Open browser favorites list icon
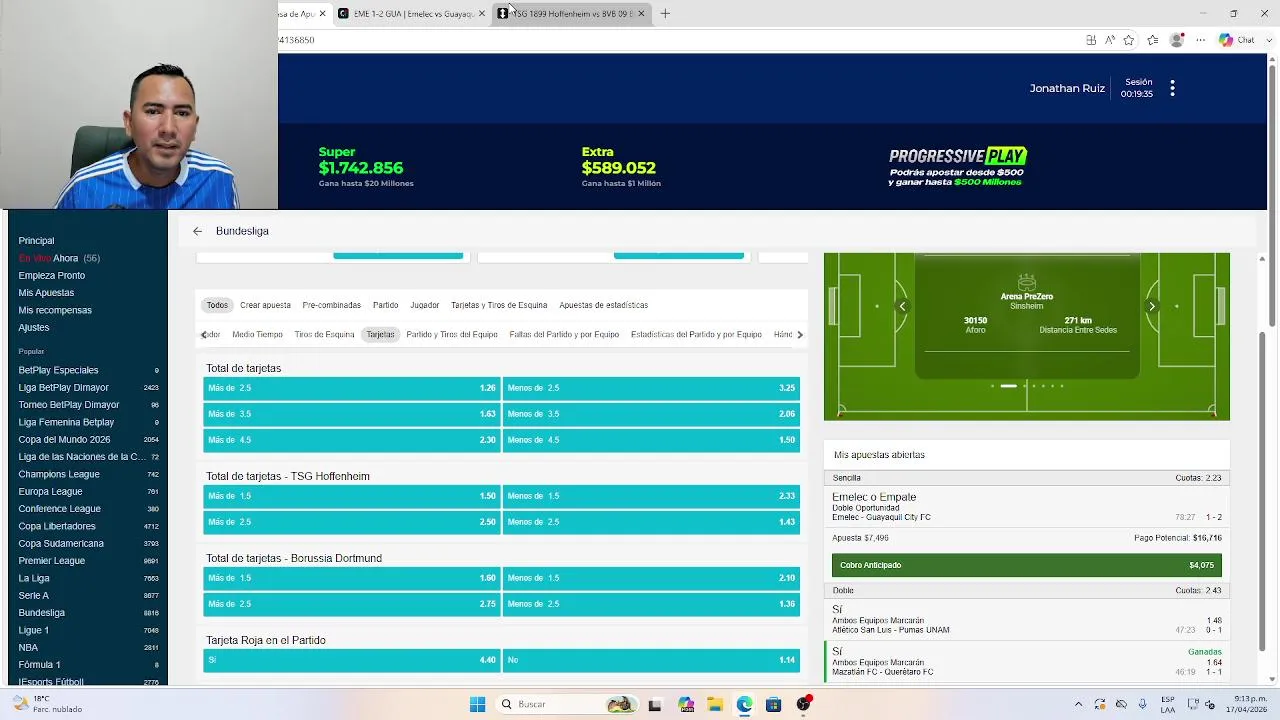The height and width of the screenshot is (720, 1280). pos(1153,40)
